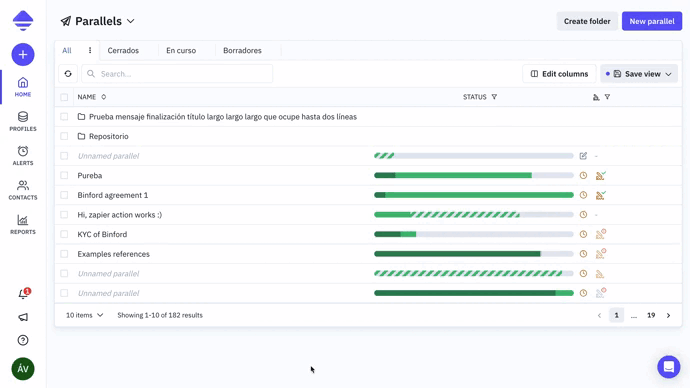Click the signature icon on Binford agreement 1
Viewport: 690px width, 388px height.
(600, 195)
